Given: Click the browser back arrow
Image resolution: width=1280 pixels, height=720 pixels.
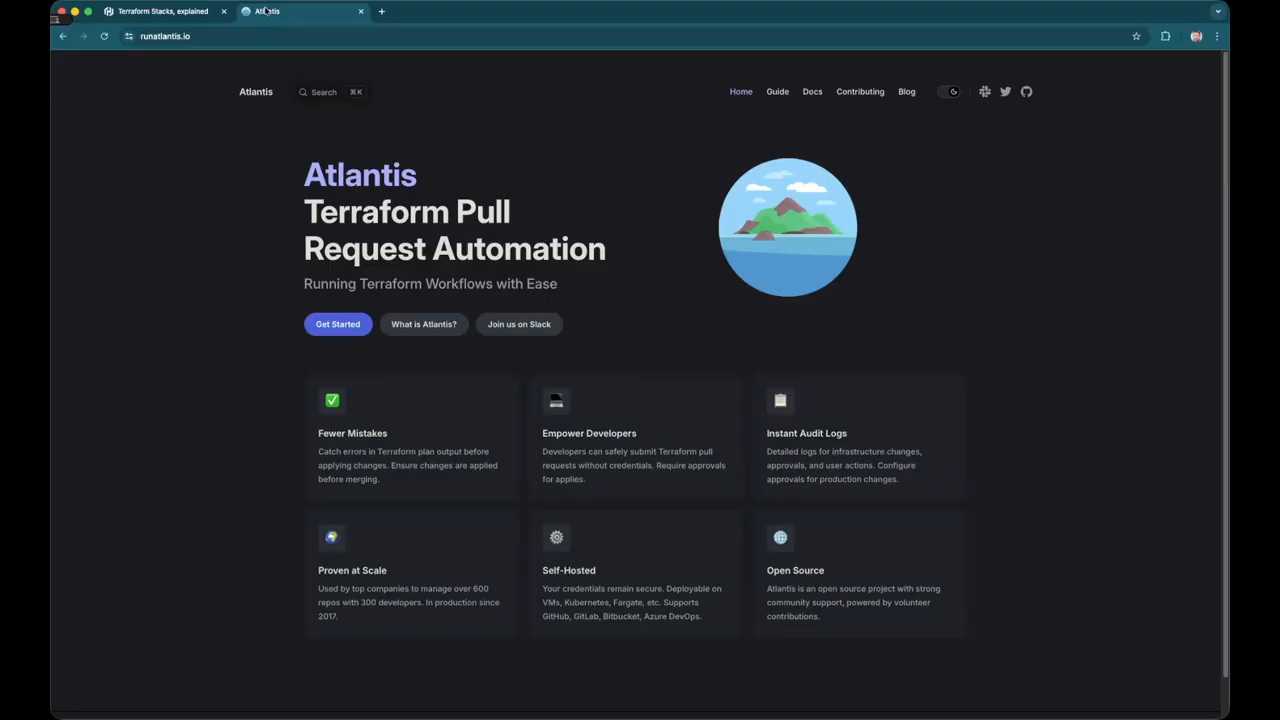Looking at the screenshot, I should pos(63,36).
